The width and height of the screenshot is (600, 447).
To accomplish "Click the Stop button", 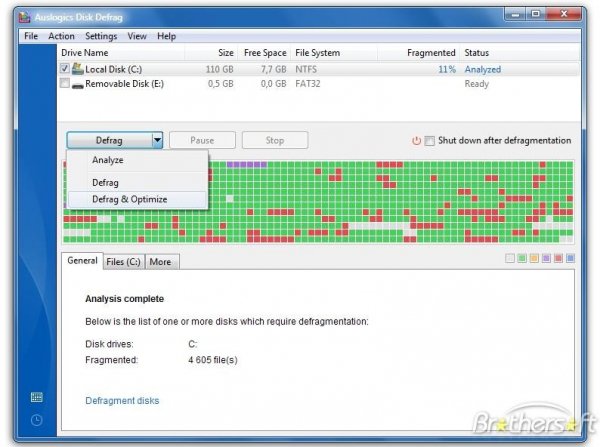I will [275, 140].
